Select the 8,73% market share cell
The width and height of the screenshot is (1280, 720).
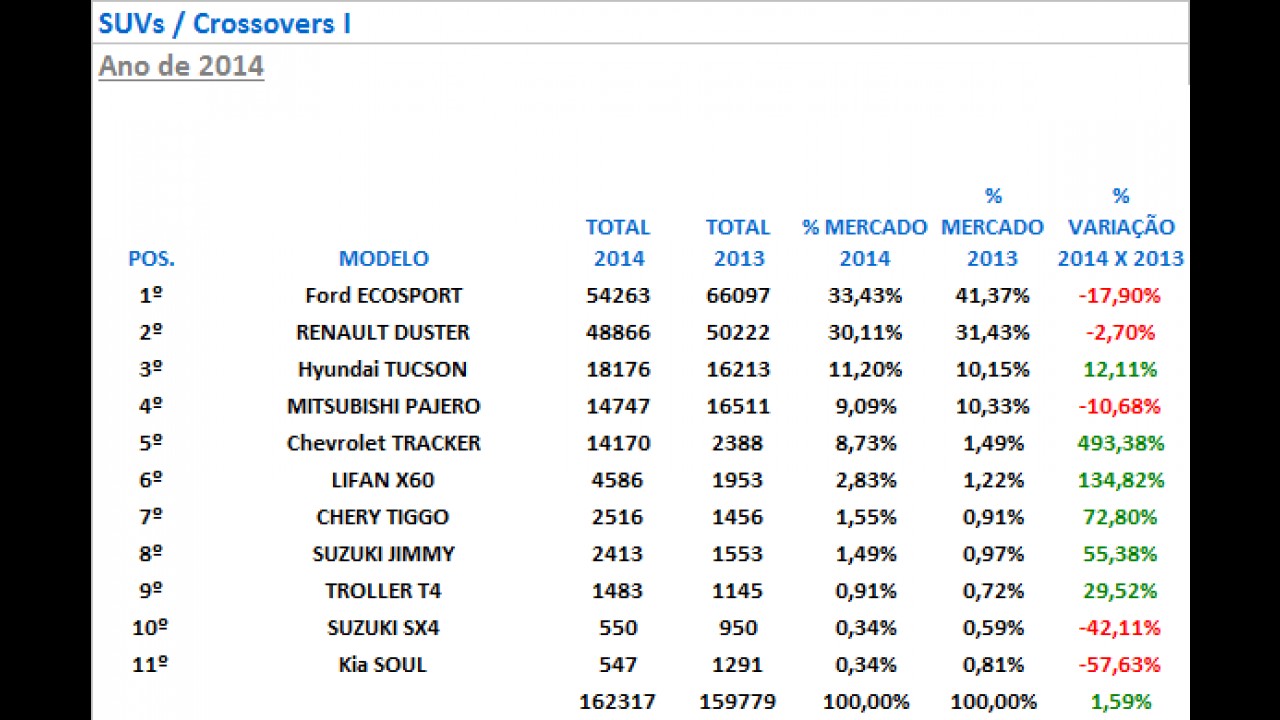[x=865, y=443]
